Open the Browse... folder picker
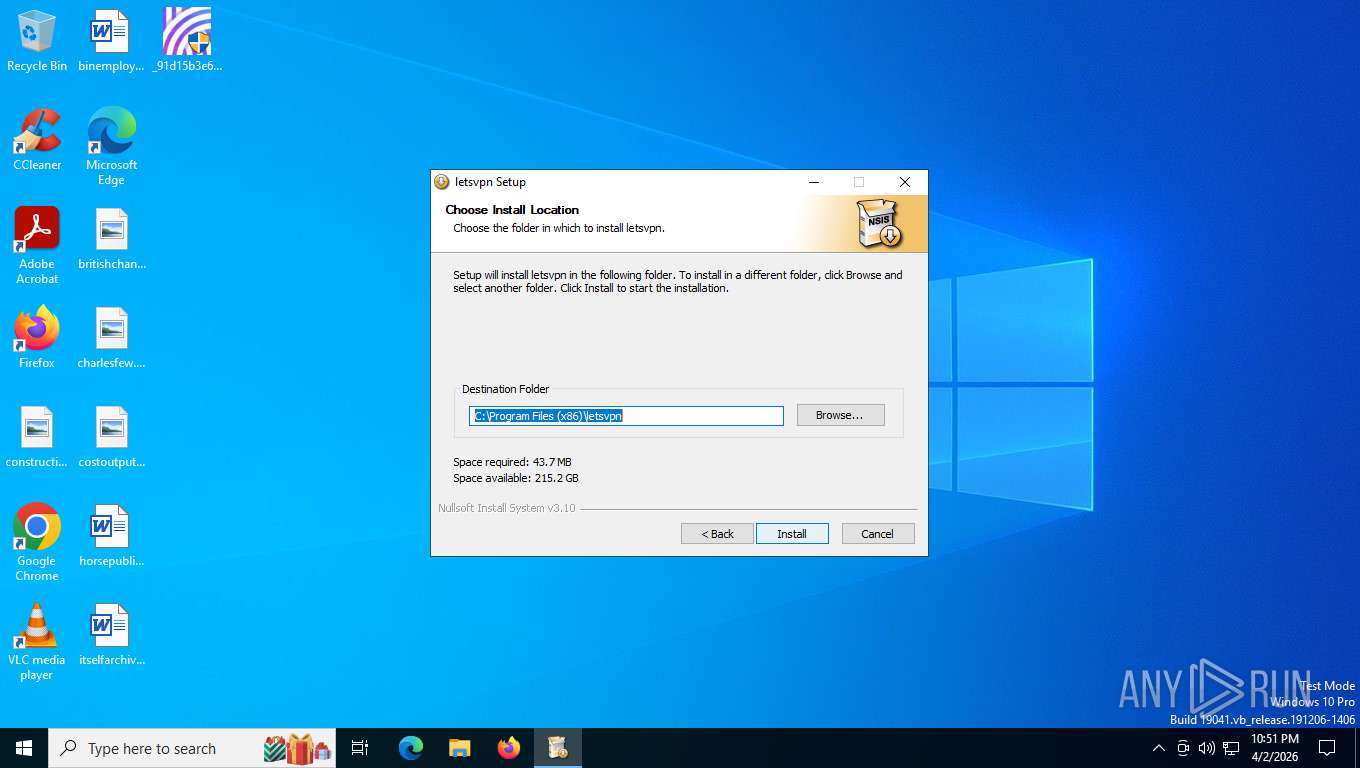Image resolution: width=1360 pixels, height=768 pixels. [840, 415]
